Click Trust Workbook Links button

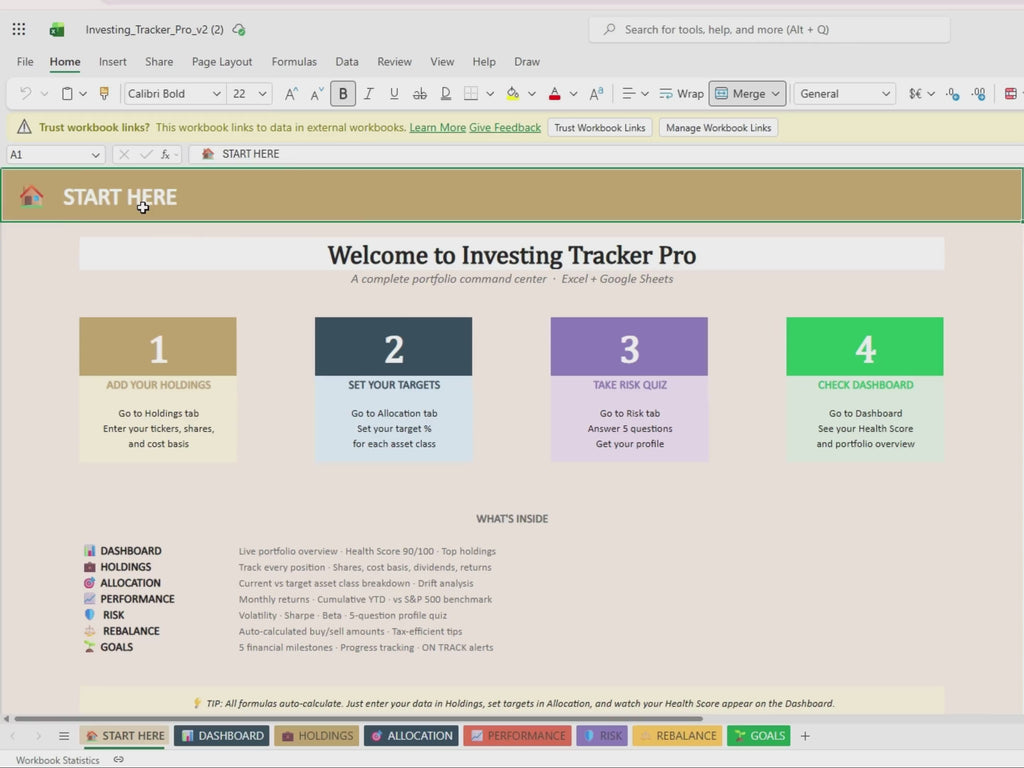(x=600, y=128)
